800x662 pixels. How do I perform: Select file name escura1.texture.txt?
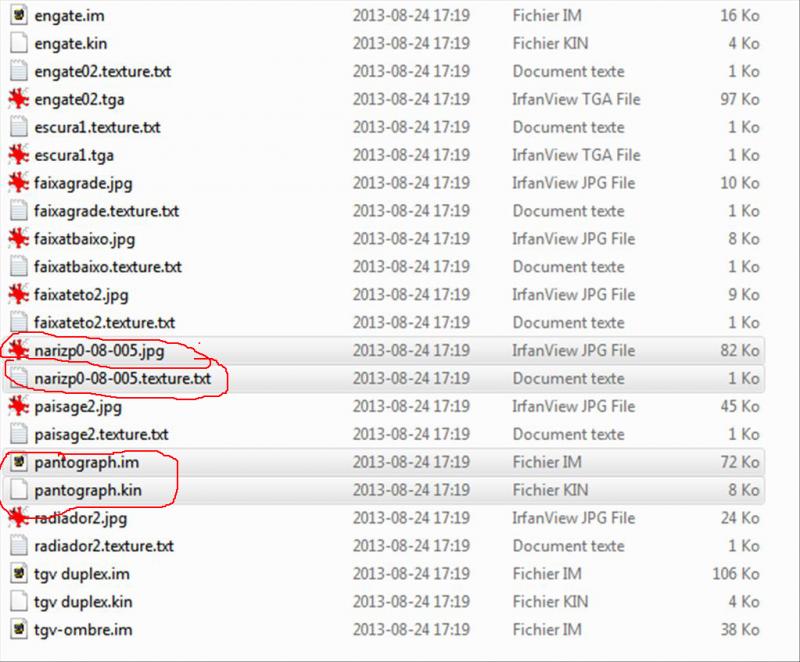(x=97, y=128)
